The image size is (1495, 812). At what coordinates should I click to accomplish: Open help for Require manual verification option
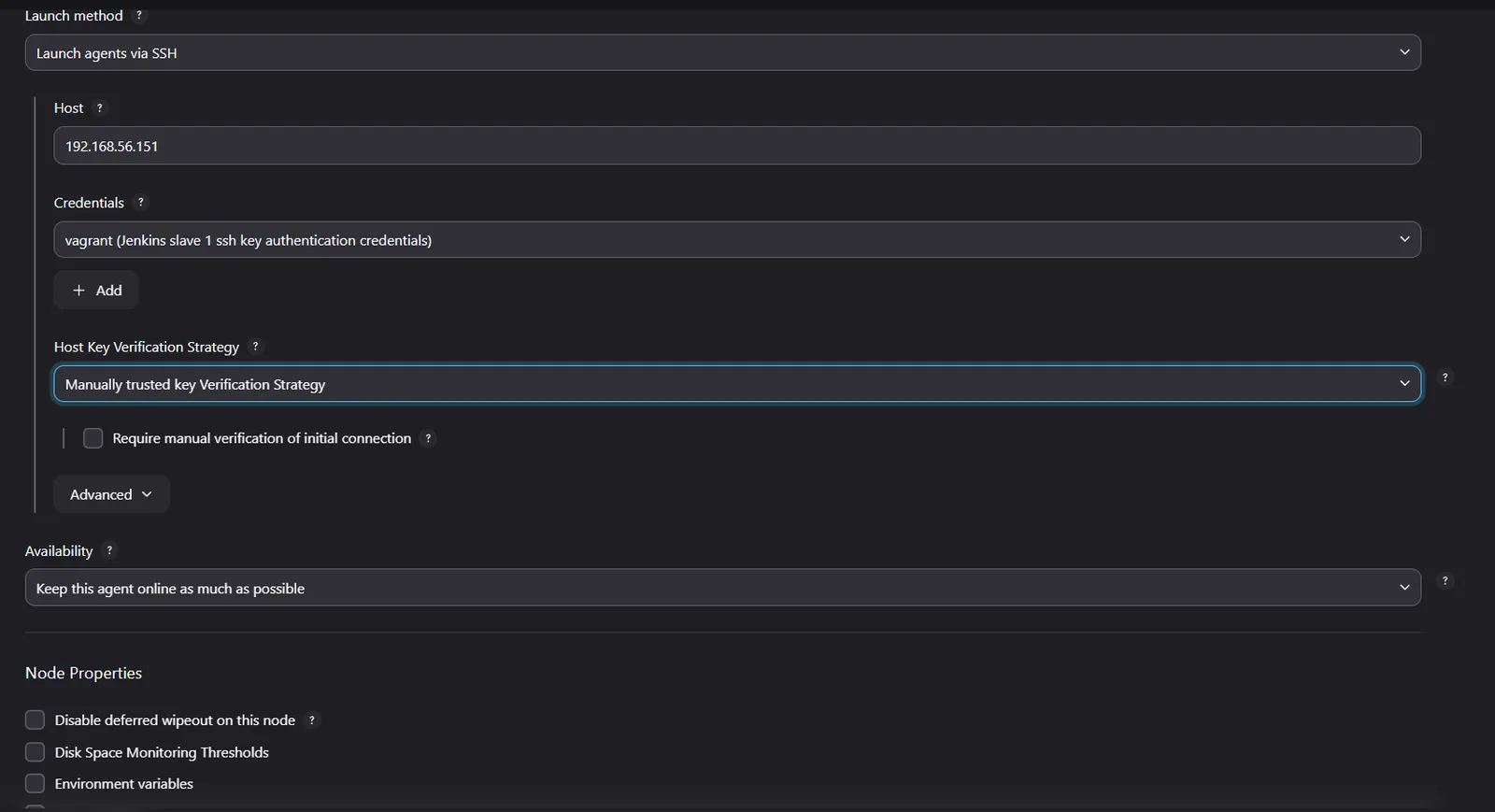point(428,438)
